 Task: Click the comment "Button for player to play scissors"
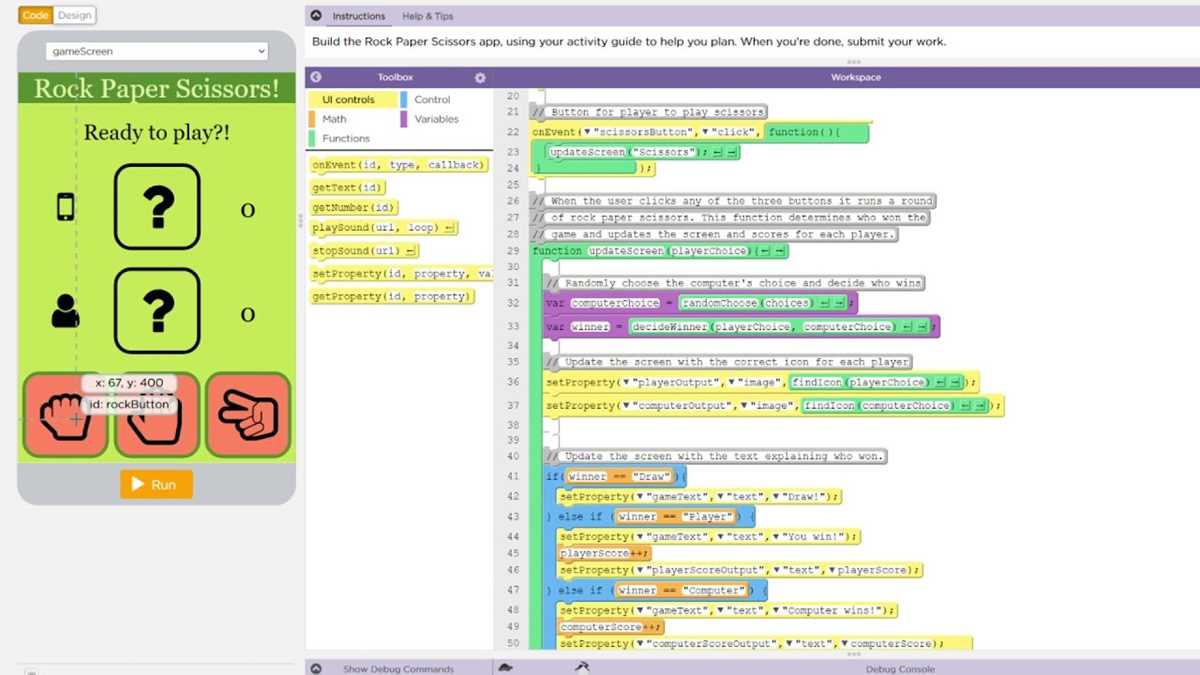coord(650,112)
